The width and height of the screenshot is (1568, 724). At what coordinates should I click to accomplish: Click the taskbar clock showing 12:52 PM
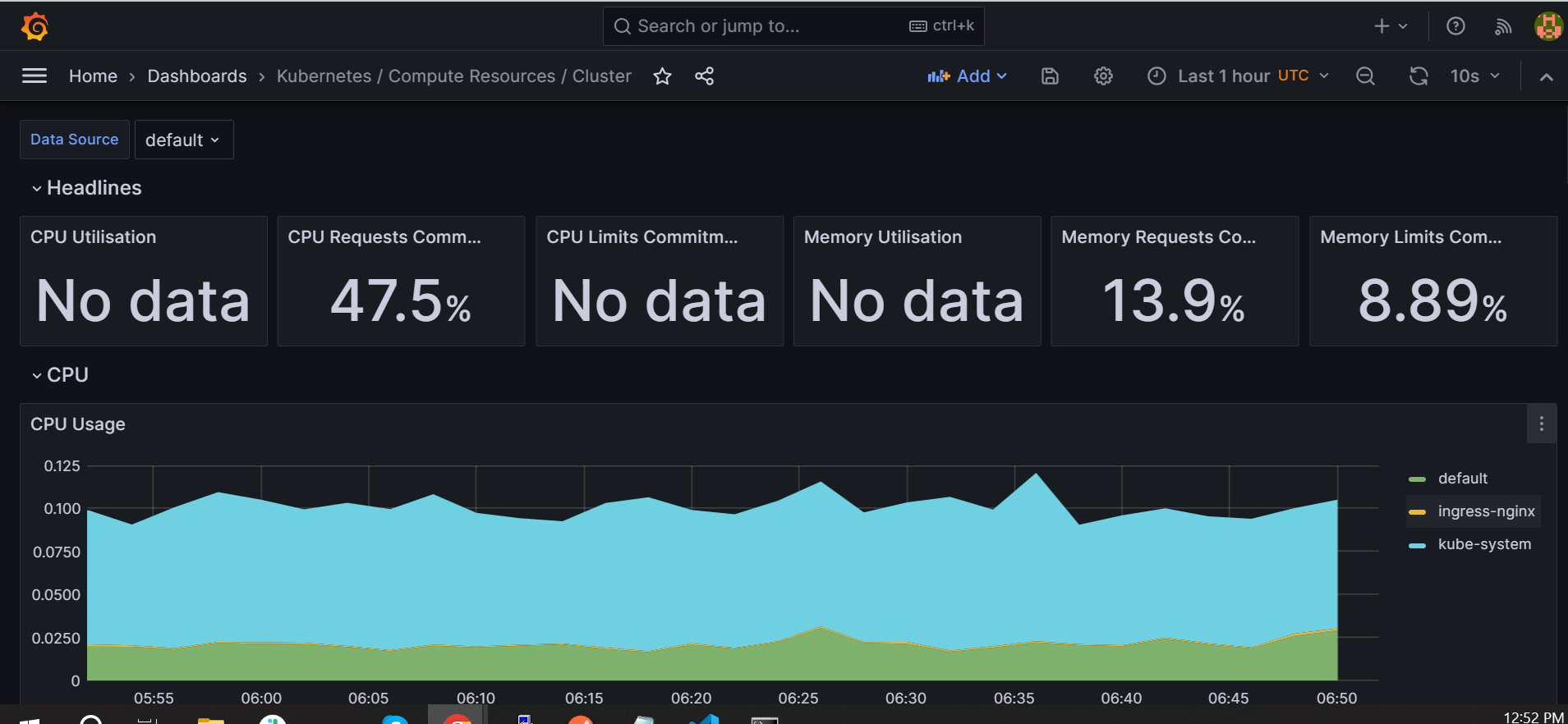click(1534, 717)
